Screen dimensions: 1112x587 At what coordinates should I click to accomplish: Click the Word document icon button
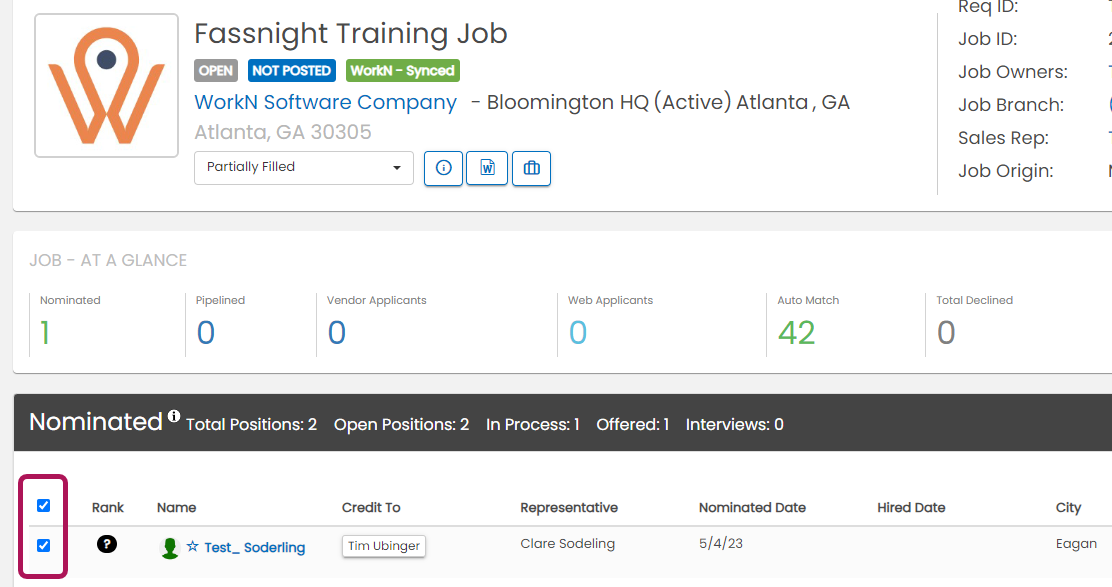[487, 168]
